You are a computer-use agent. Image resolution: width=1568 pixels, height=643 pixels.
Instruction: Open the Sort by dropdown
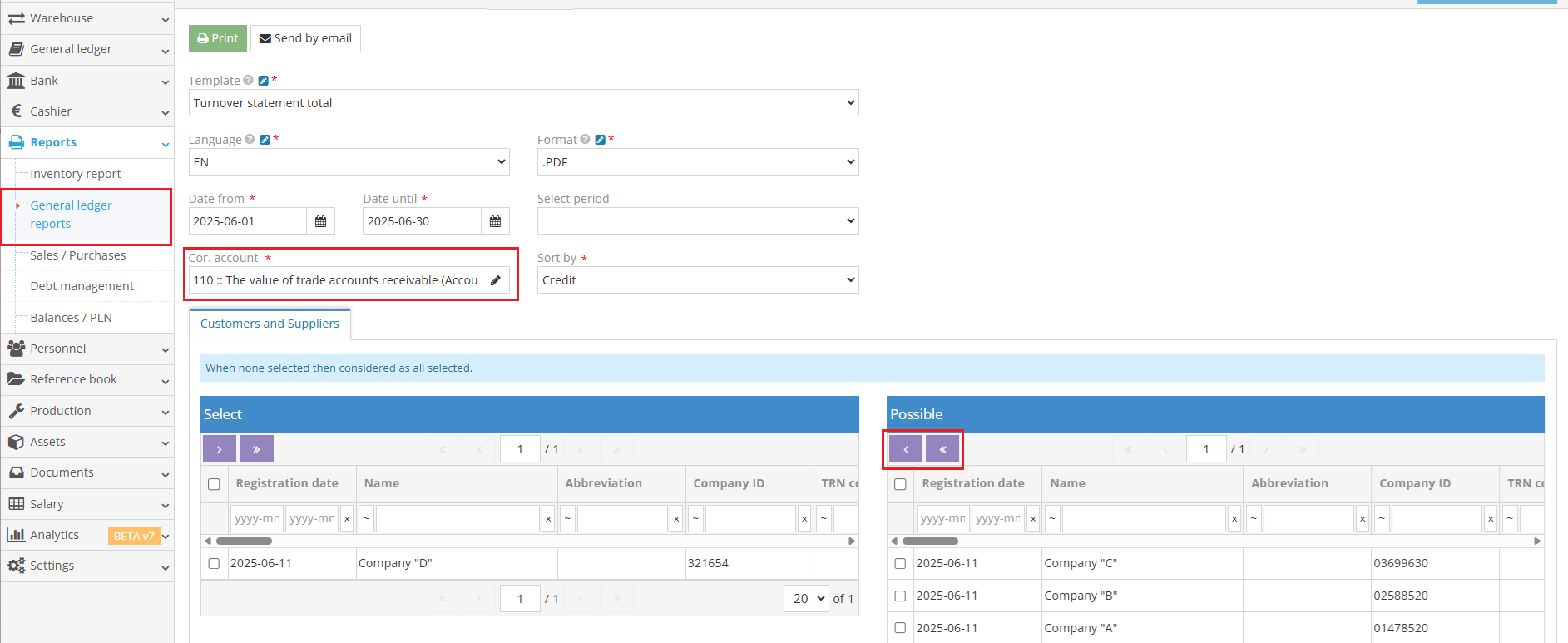click(x=697, y=280)
